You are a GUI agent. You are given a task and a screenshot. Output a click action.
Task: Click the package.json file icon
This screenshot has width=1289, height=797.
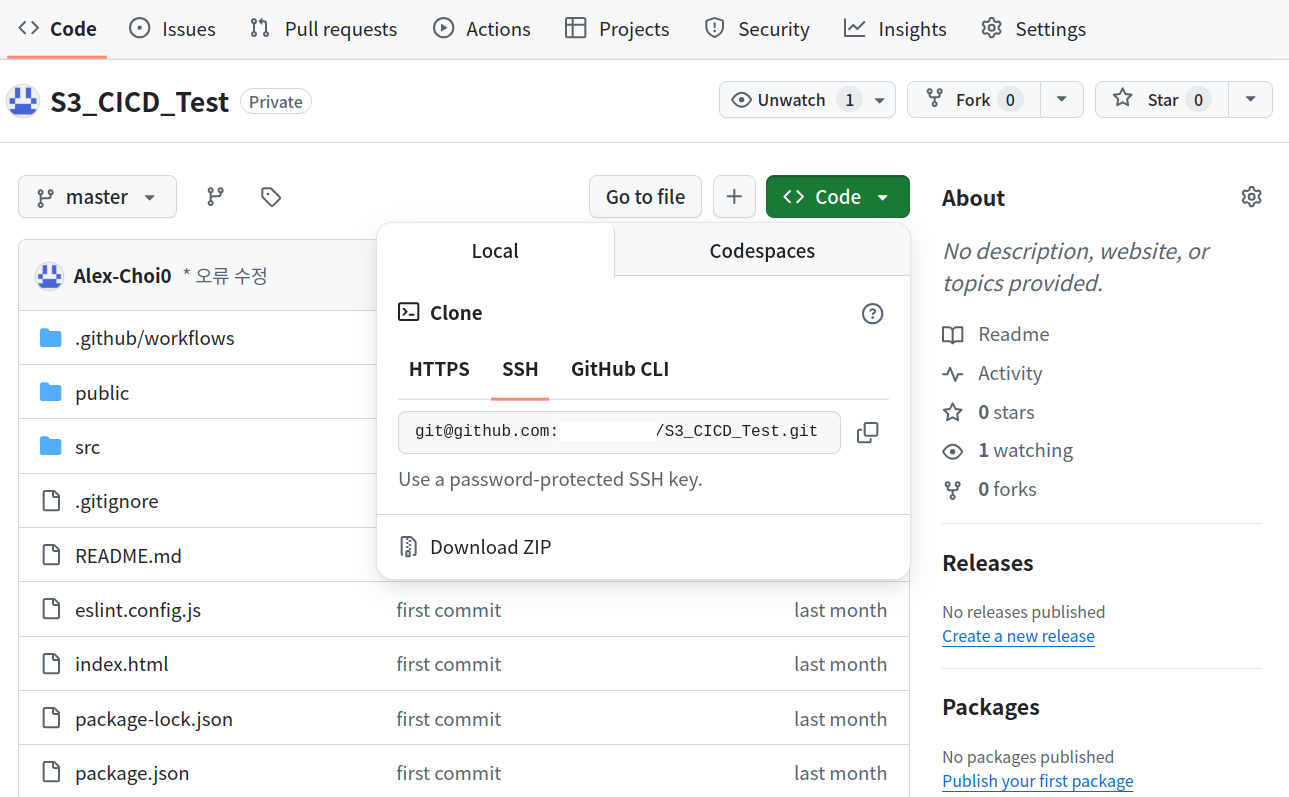pyautogui.click(x=51, y=772)
